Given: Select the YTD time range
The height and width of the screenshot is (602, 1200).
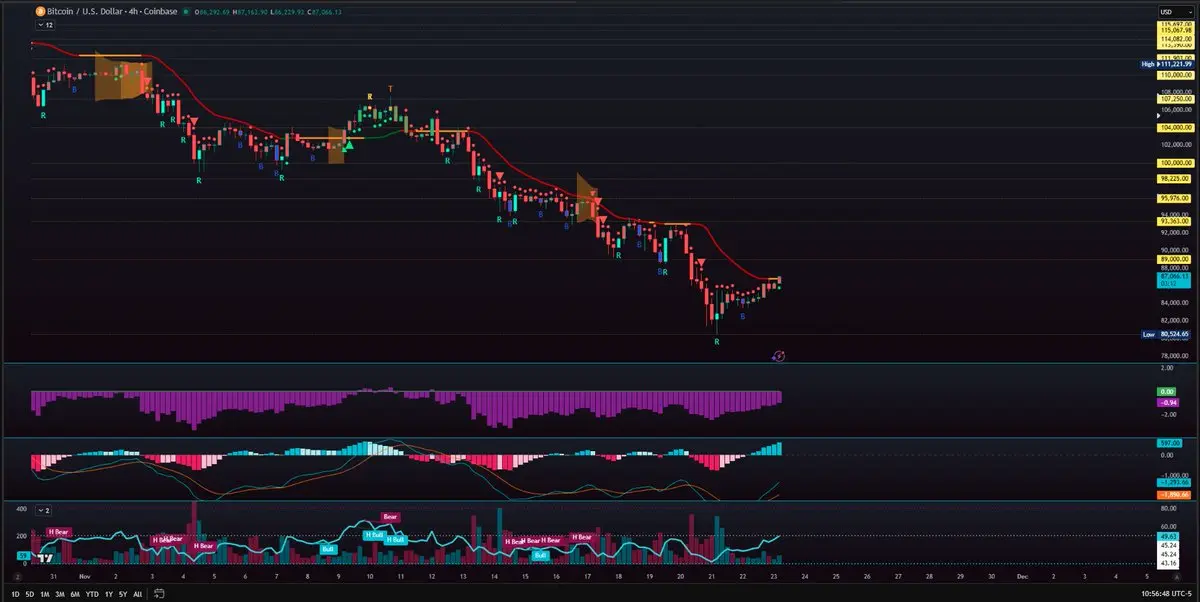Looking at the screenshot, I should tap(91, 594).
